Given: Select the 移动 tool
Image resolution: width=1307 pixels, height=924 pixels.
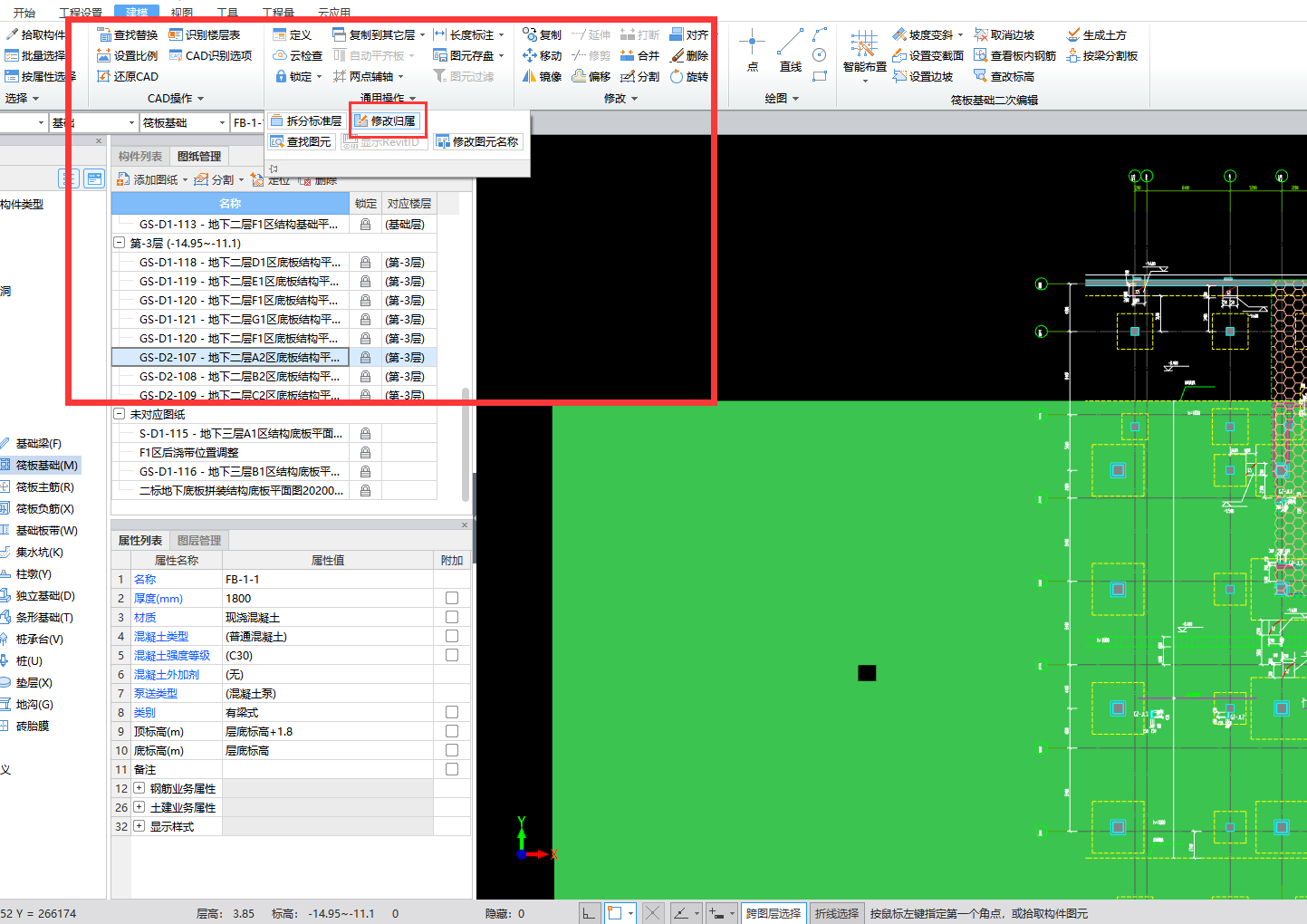Looking at the screenshot, I should tap(542, 55).
